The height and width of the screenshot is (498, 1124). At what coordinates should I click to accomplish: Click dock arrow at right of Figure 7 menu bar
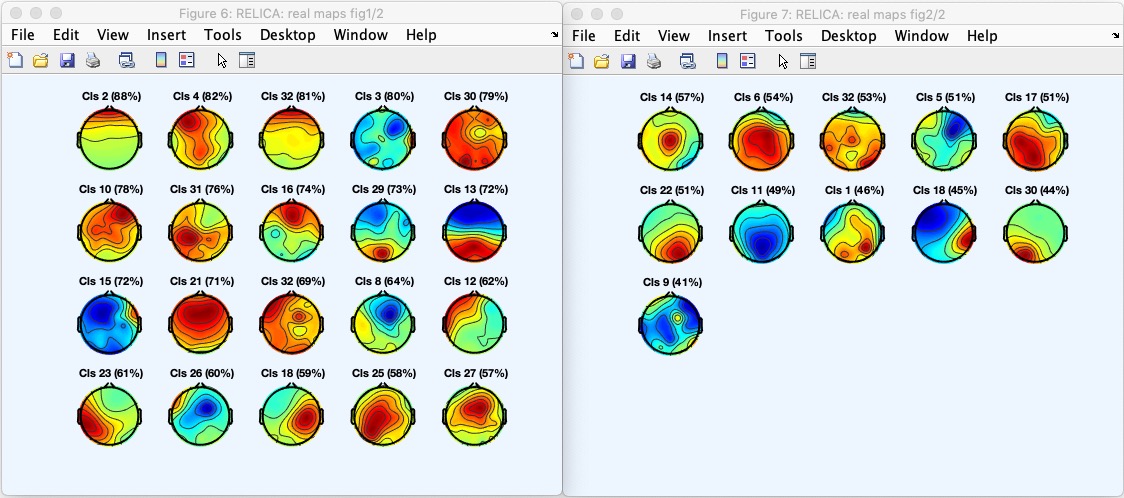click(1116, 35)
